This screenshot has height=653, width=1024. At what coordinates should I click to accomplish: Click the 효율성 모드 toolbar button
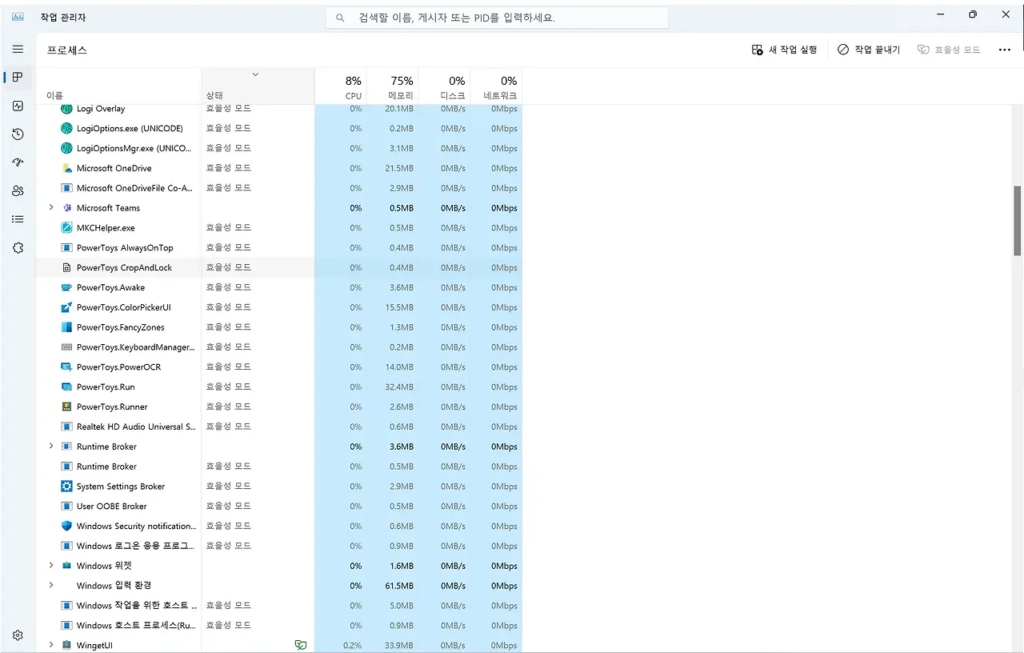point(948,50)
